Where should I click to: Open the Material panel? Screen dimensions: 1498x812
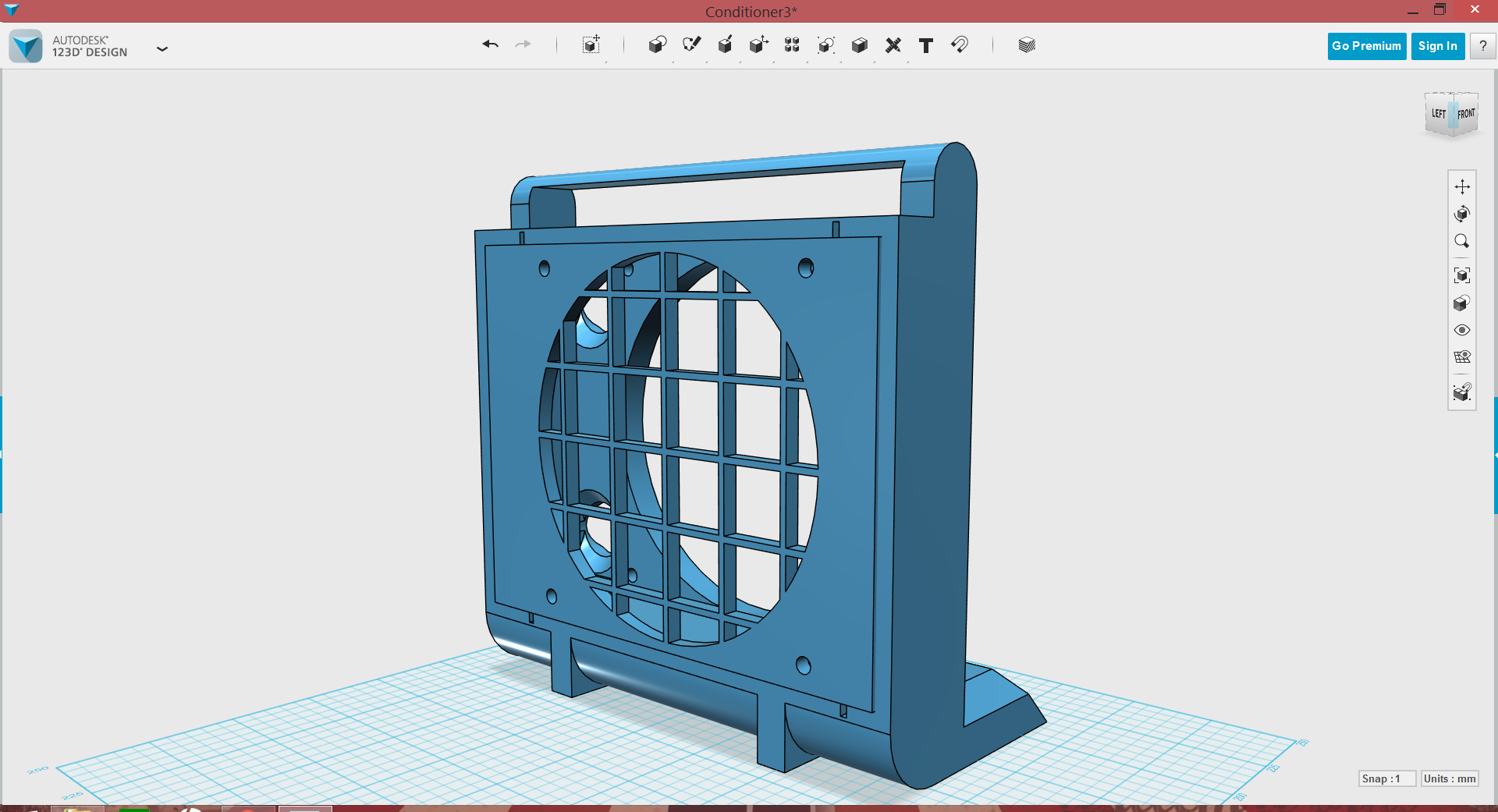[1027, 44]
